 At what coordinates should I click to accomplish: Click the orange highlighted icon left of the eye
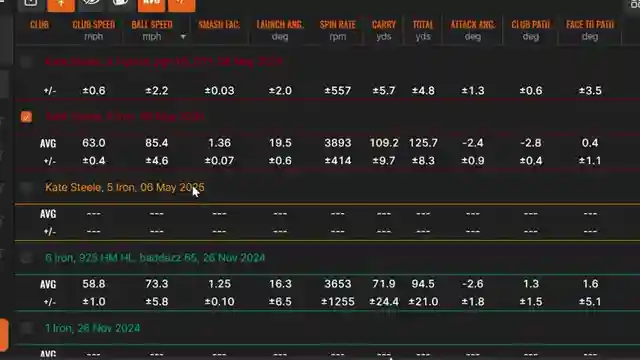[x=61, y=4]
